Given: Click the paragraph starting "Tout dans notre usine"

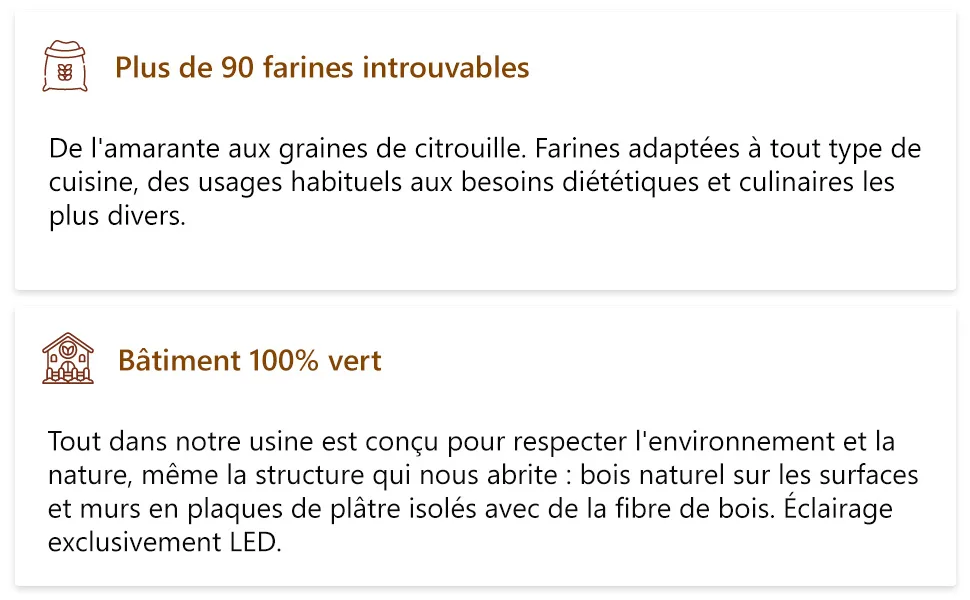Looking at the screenshot, I should point(483,492).
